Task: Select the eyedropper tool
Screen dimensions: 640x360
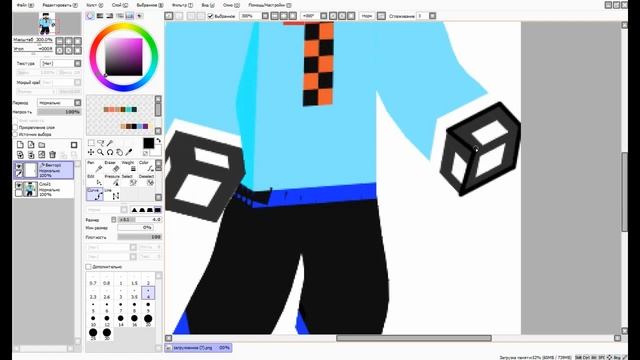Action: (x=129, y=152)
